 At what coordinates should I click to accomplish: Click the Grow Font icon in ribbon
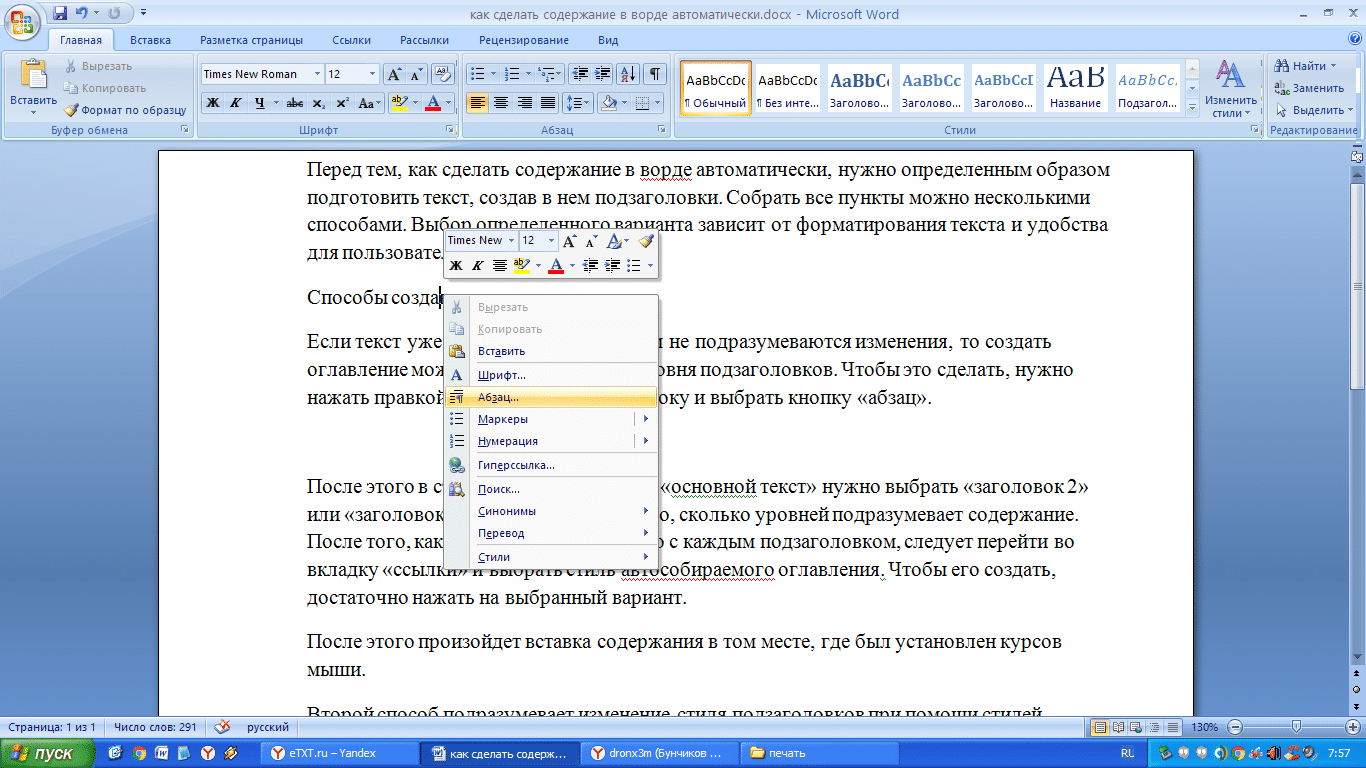pos(394,74)
